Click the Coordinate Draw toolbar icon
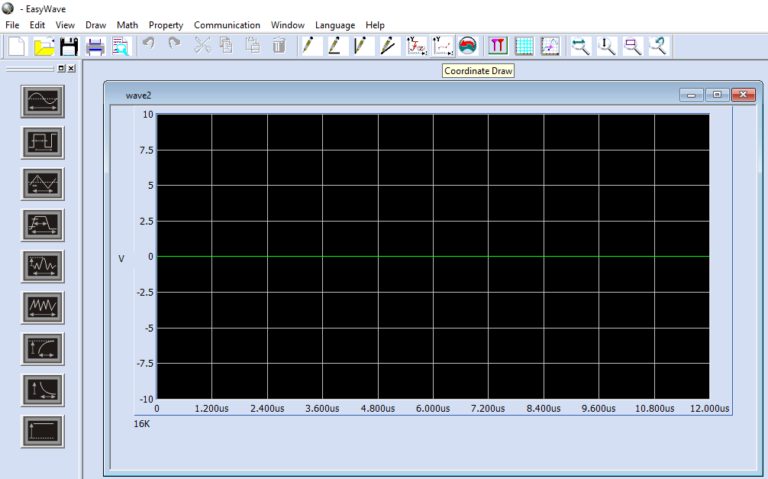 coord(442,45)
